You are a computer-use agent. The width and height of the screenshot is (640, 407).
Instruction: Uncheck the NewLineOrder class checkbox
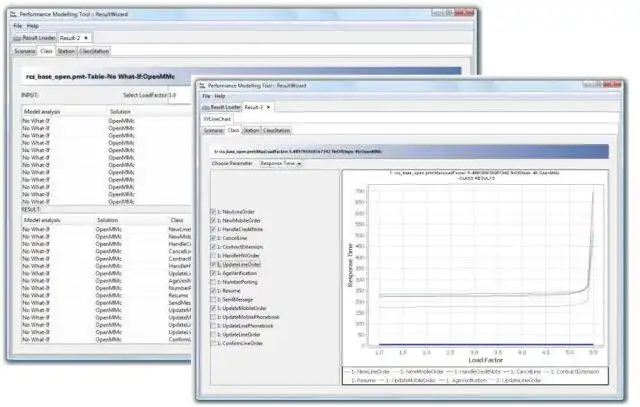tap(213, 212)
